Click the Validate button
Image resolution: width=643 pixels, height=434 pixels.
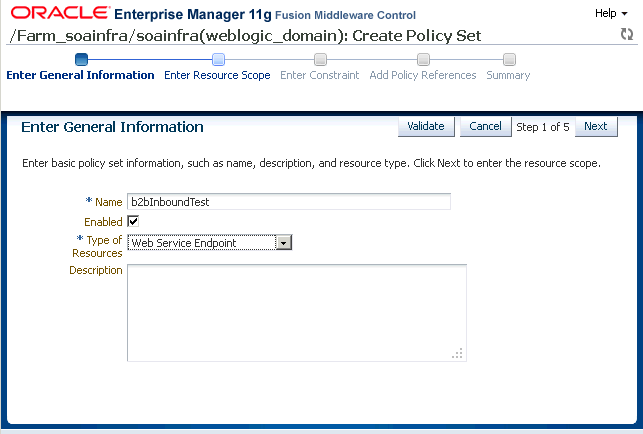426,126
